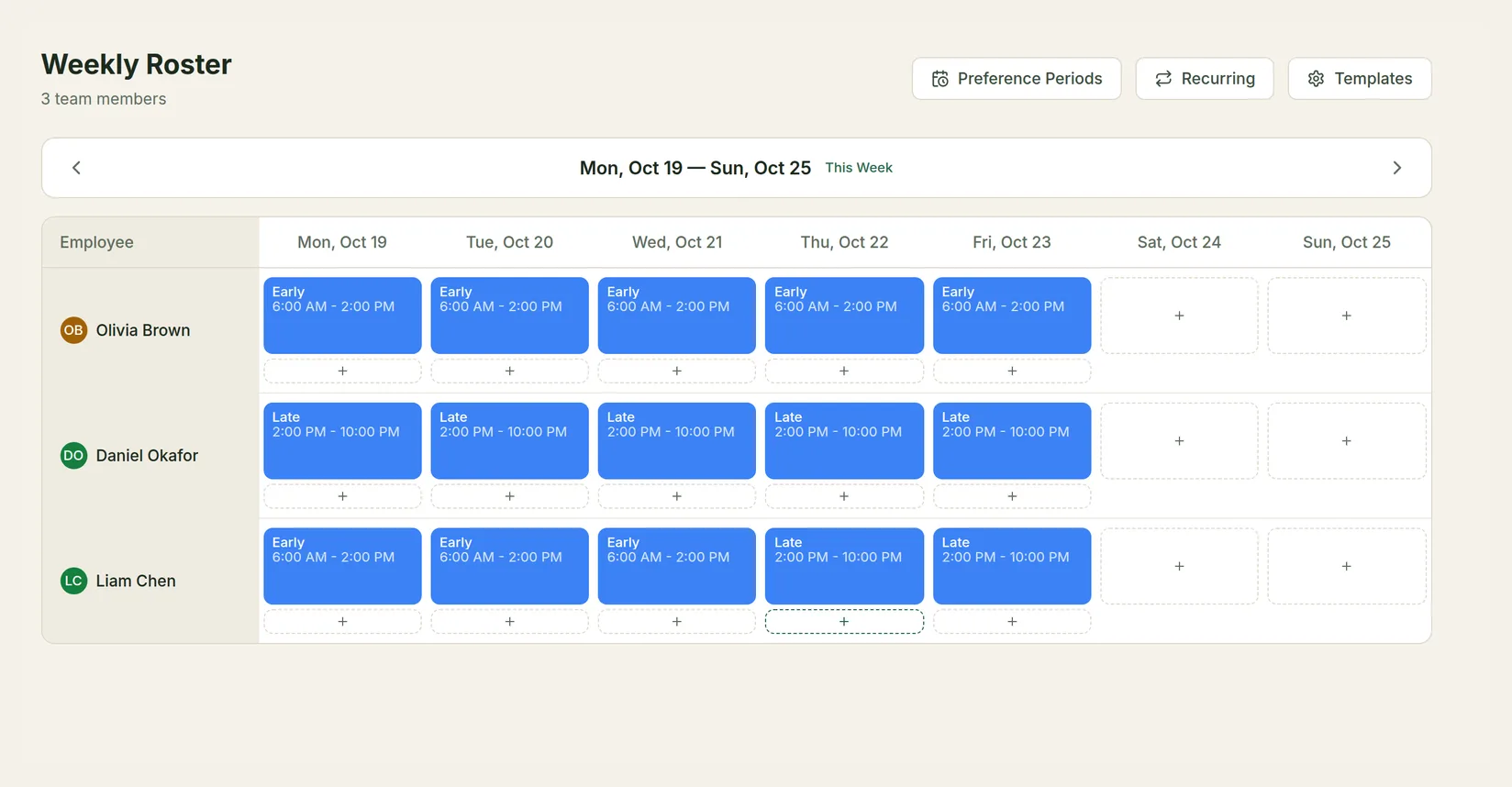The width and height of the screenshot is (1512, 787).
Task: Open shift Templates
Action: click(1360, 79)
